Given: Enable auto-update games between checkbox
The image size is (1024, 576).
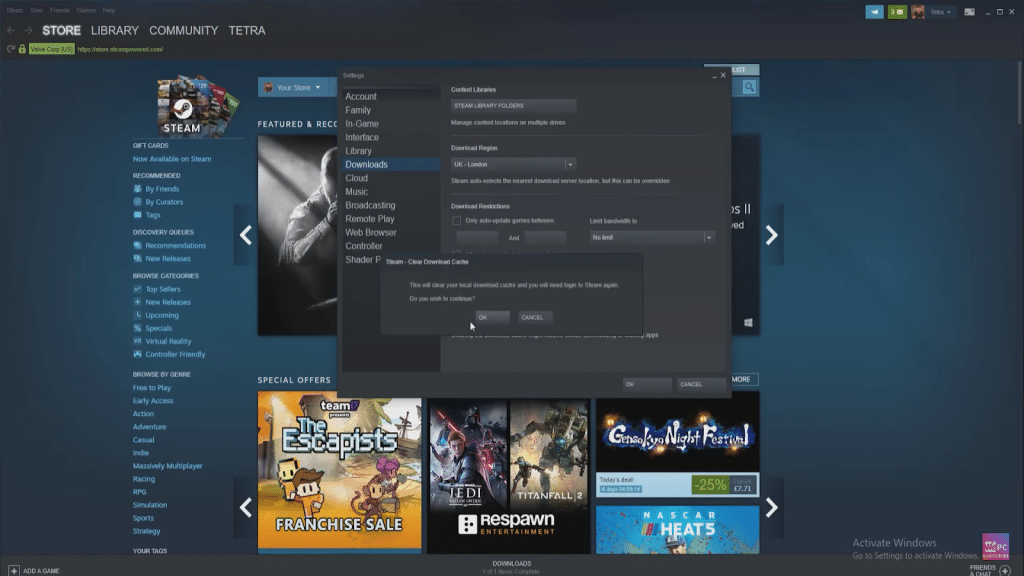Looking at the screenshot, I should pyautogui.click(x=456, y=220).
